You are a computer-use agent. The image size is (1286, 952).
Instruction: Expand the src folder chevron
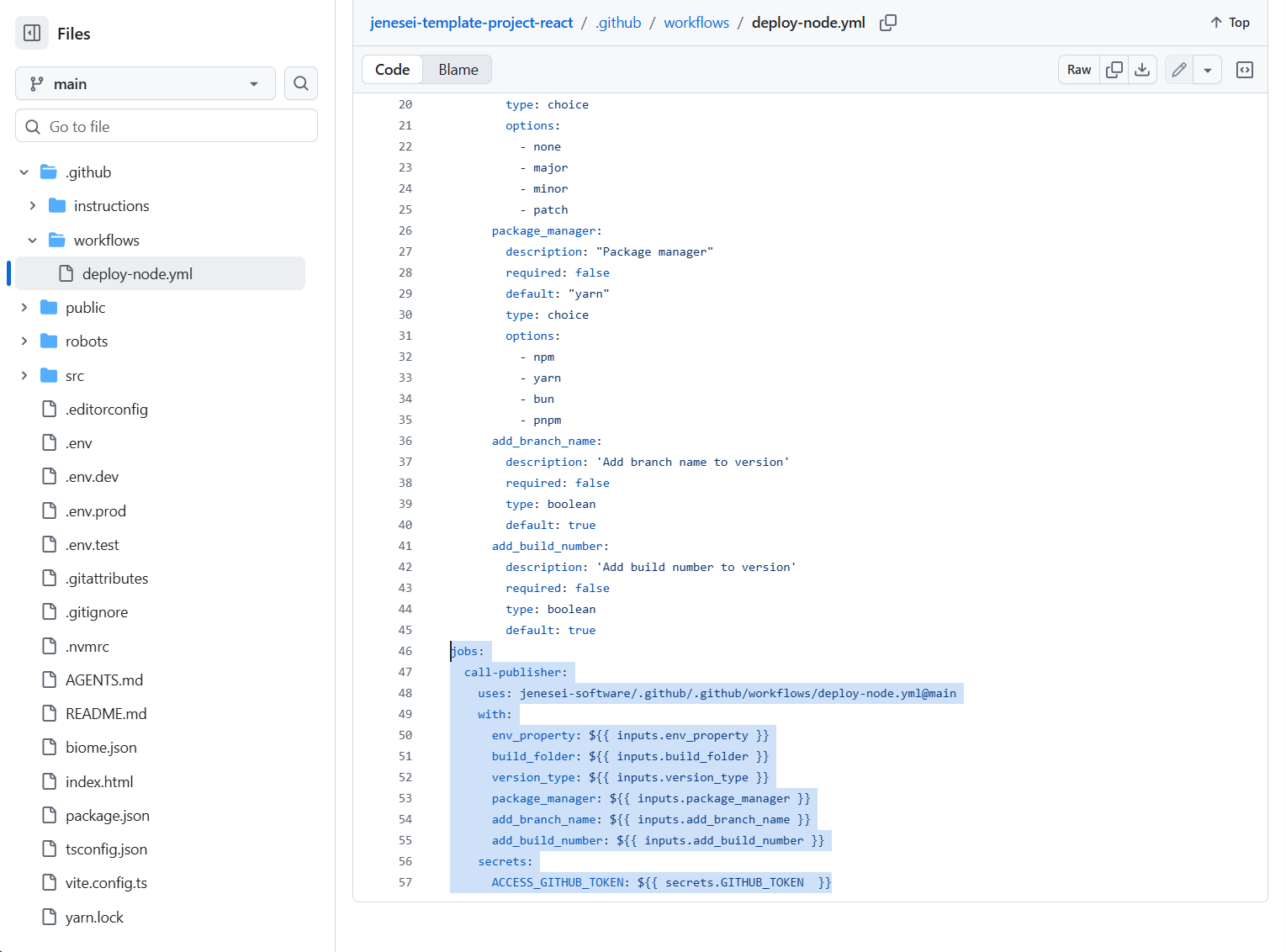(24, 376)
